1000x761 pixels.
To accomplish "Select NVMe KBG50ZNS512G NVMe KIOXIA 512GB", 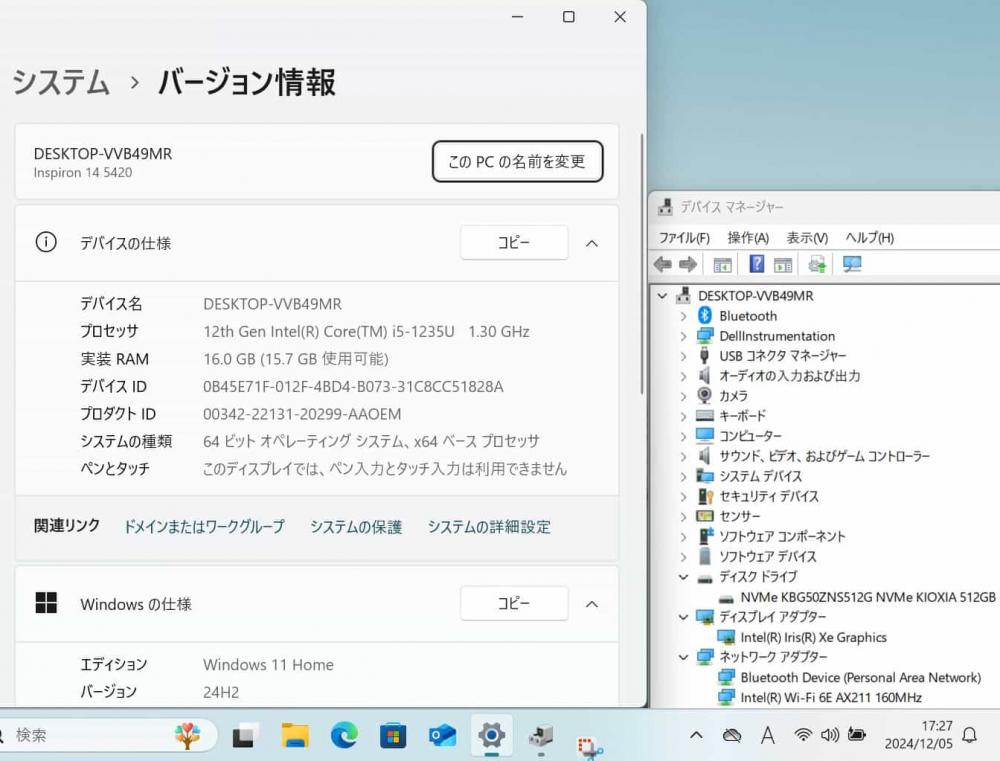I will 867,597.
